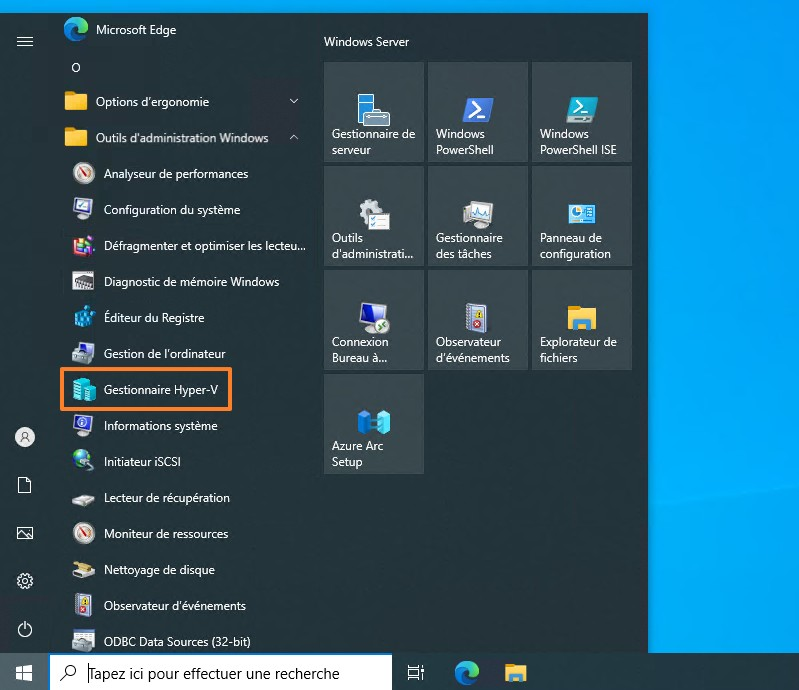Click the letter O section header
Image resolution: width=799 pixels, height=690 pixels.
[x=76, y=68]
